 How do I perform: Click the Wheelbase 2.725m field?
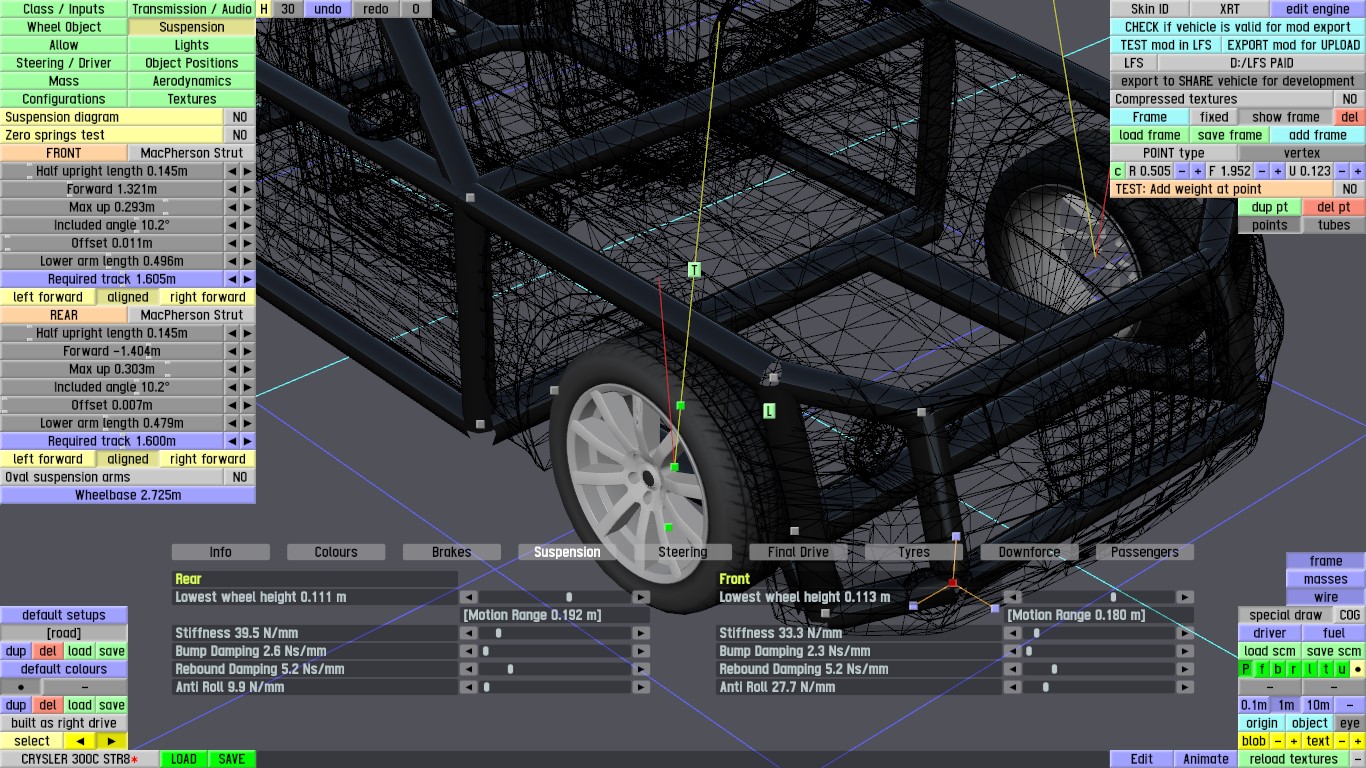click(x=128, y=495)
